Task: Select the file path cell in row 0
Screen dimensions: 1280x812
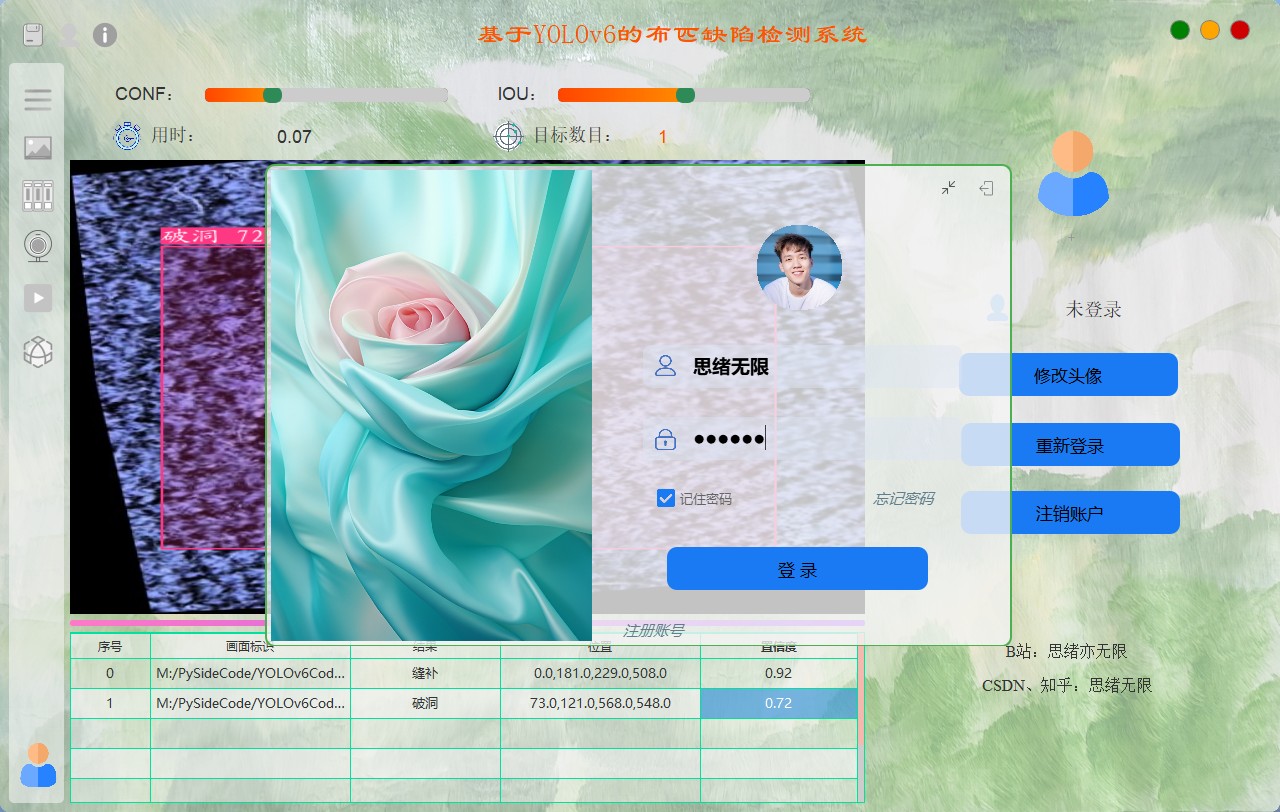Action: coord(250,674)
